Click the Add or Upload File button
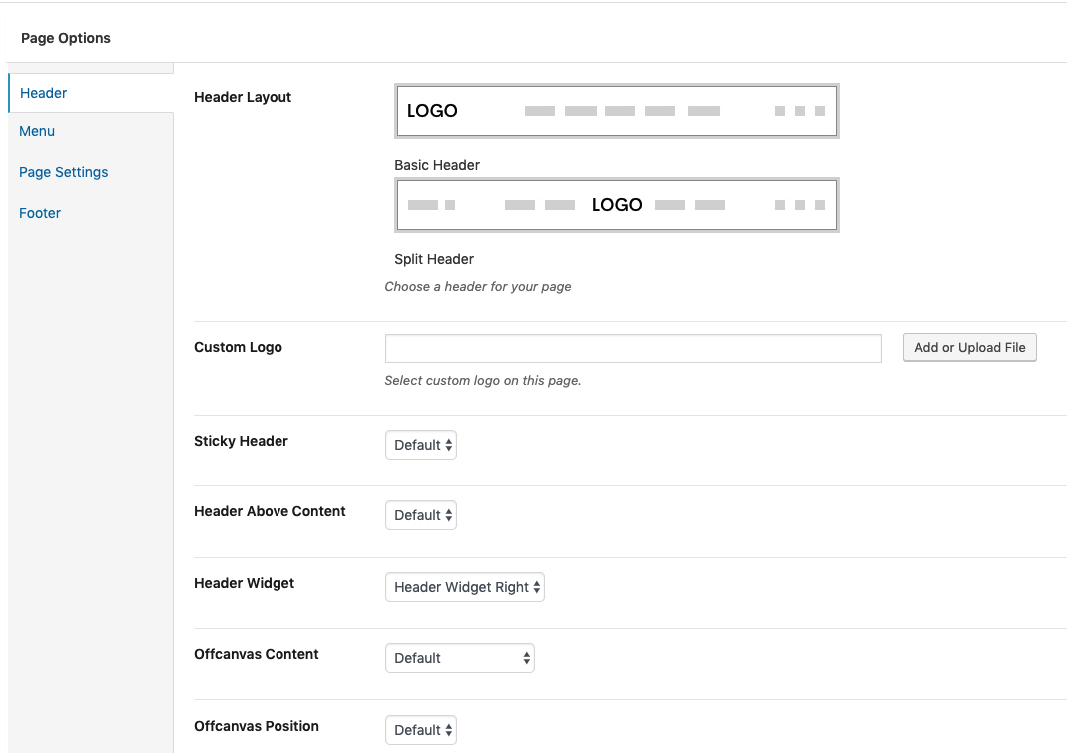The width and height of the screenshot is (1067, 753). 969,347
